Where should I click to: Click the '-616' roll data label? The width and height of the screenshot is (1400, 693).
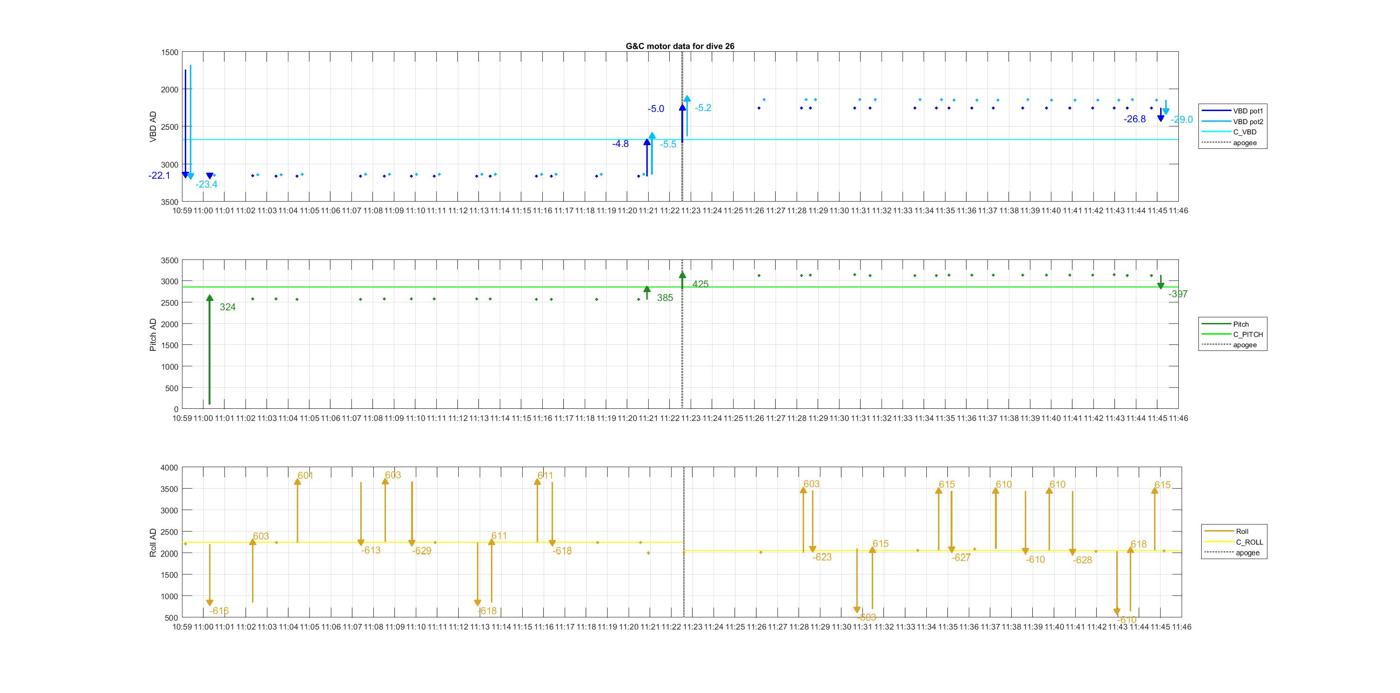tap(219, 611)
